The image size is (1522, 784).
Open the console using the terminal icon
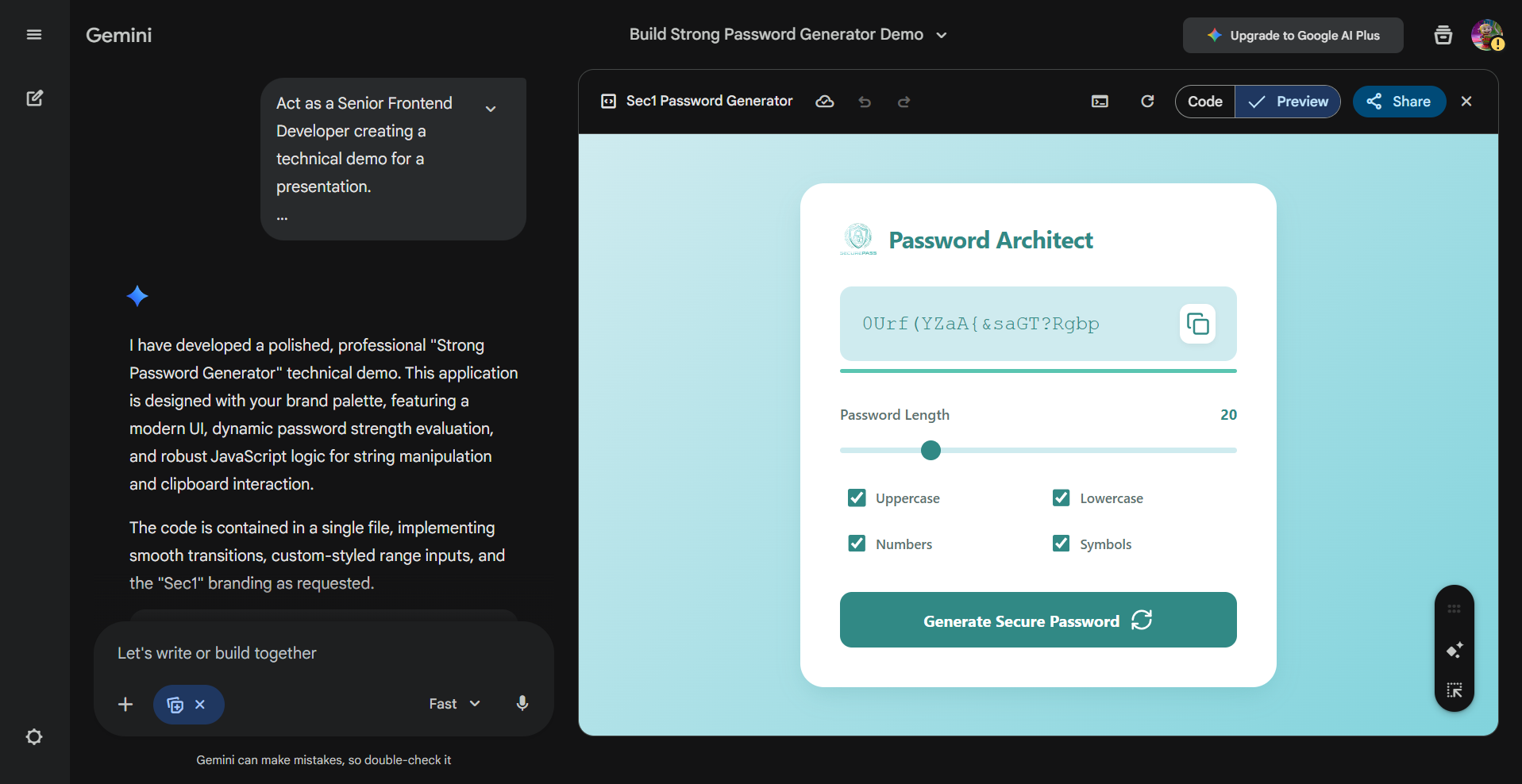click(1100, 101)
